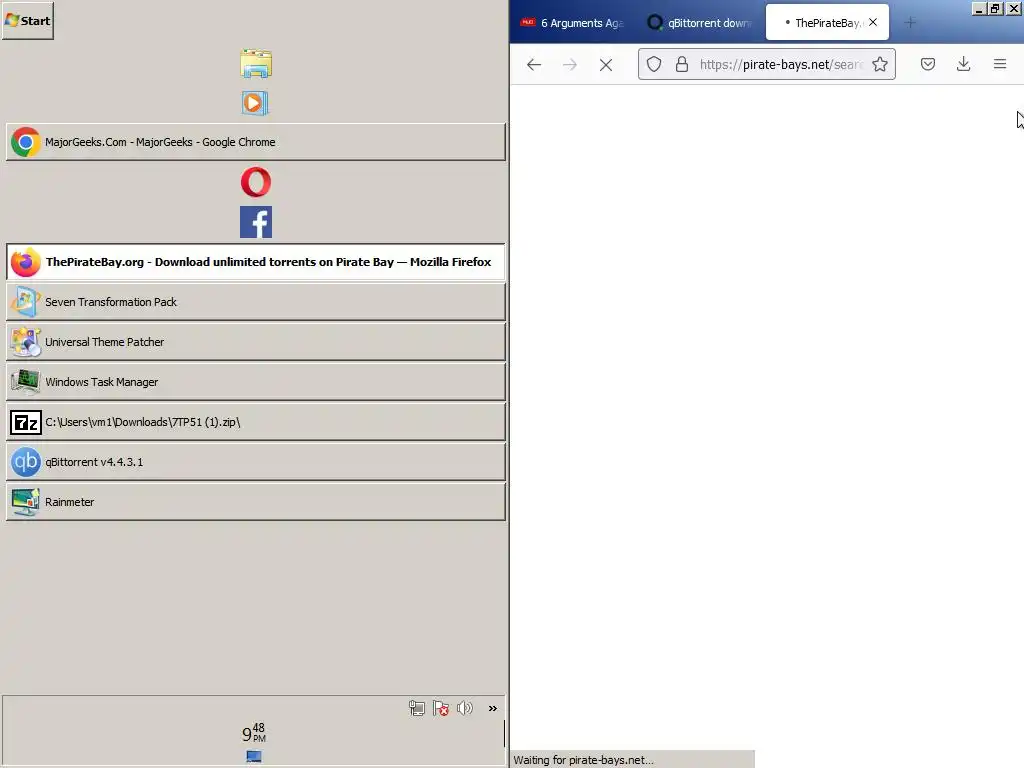Open the 7TP51 (1).zip 7-Zip window
The height and width of the screenshot is (768, 1024).
(256, 422)
